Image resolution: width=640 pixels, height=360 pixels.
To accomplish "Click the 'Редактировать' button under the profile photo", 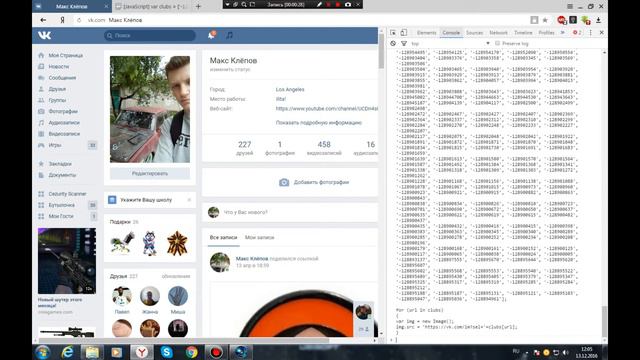I will click(x=150, y=173).
